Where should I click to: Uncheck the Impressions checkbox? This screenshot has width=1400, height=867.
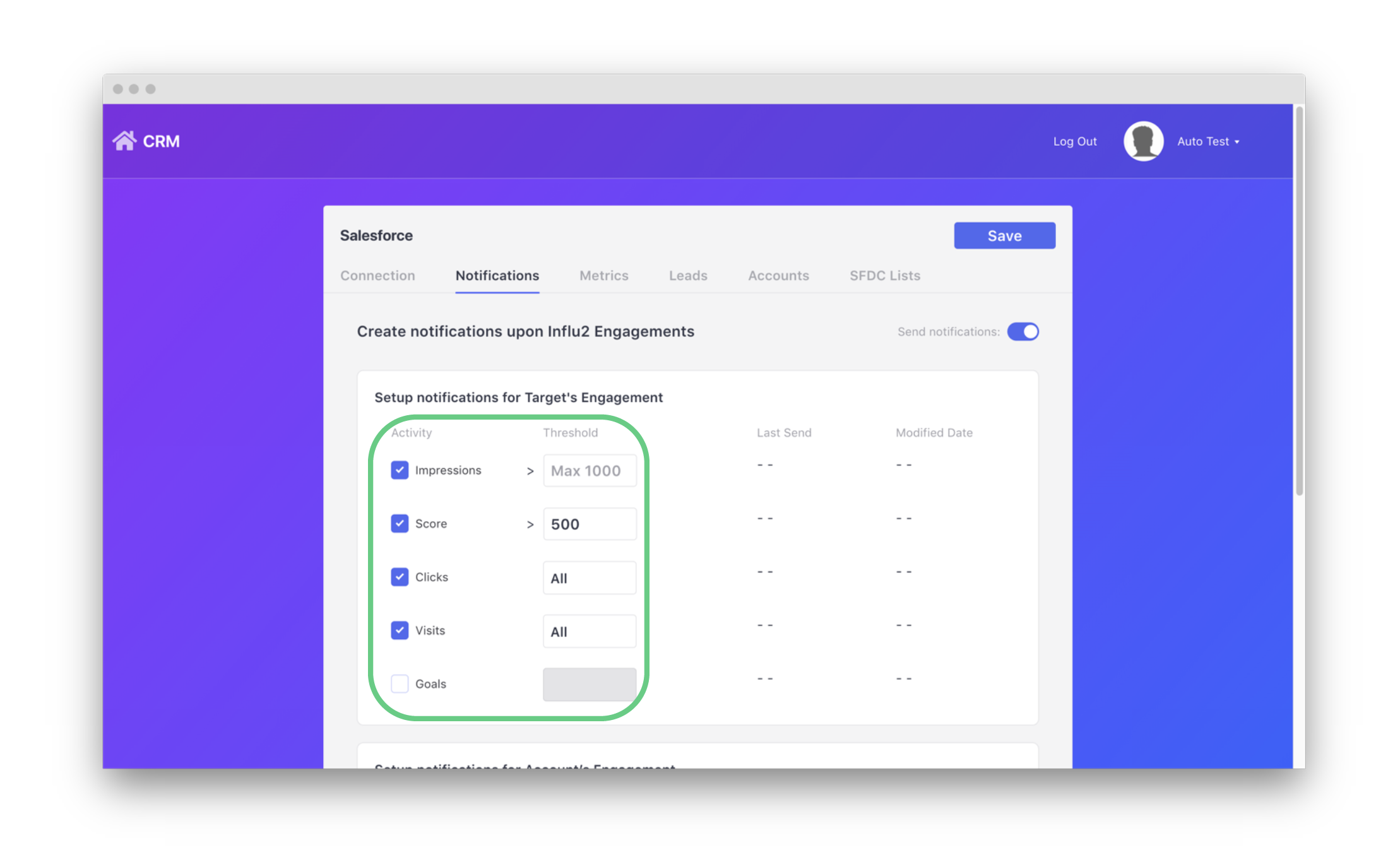400,470
